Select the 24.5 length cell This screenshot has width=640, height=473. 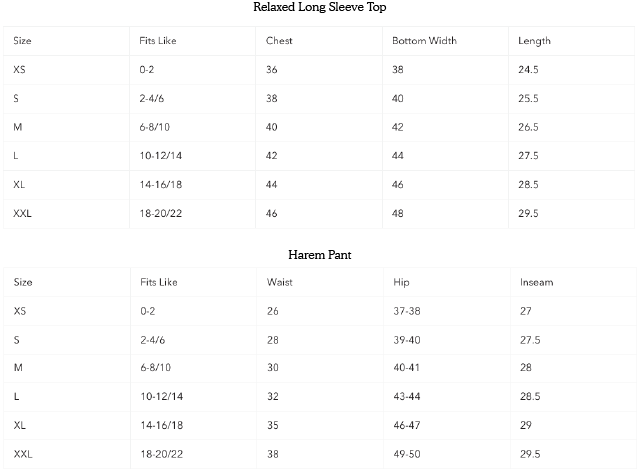click(529, 70)
